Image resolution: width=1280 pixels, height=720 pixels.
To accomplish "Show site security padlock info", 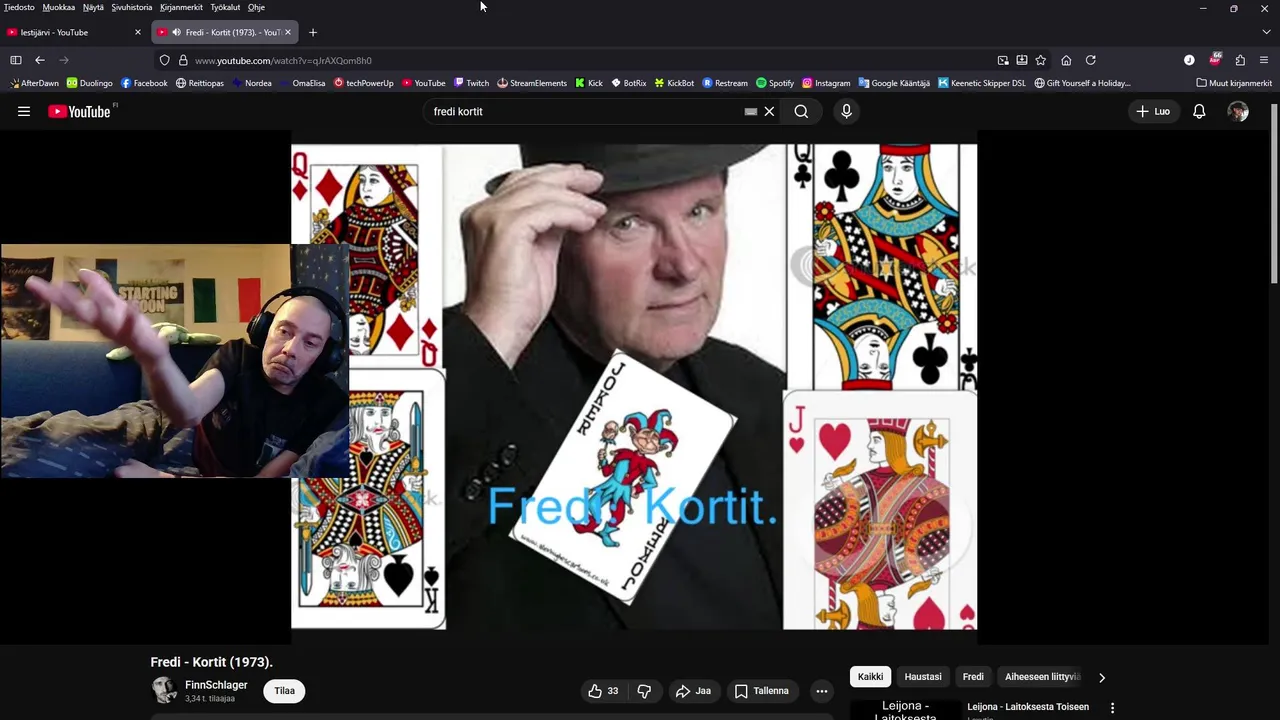I will [183, 60].
